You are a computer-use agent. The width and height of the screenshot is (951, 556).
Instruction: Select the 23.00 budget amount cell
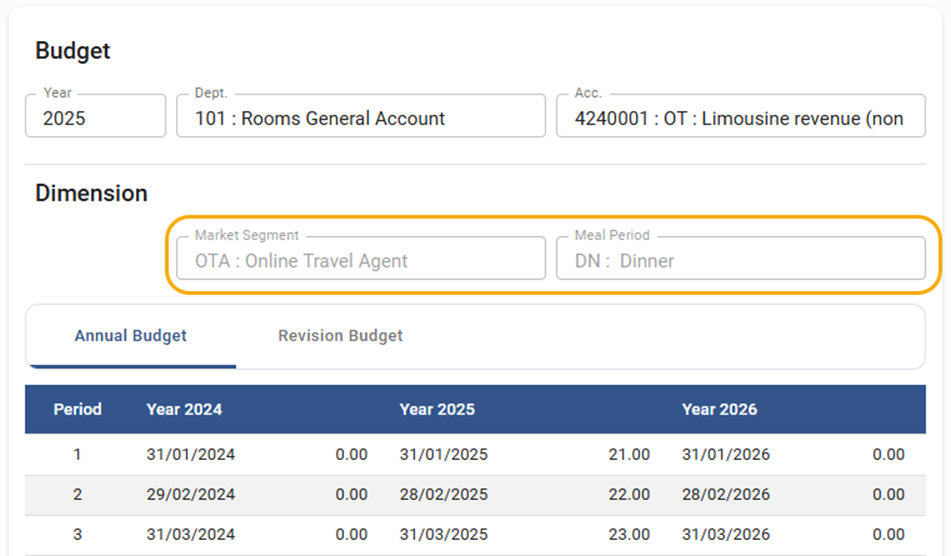629,534
